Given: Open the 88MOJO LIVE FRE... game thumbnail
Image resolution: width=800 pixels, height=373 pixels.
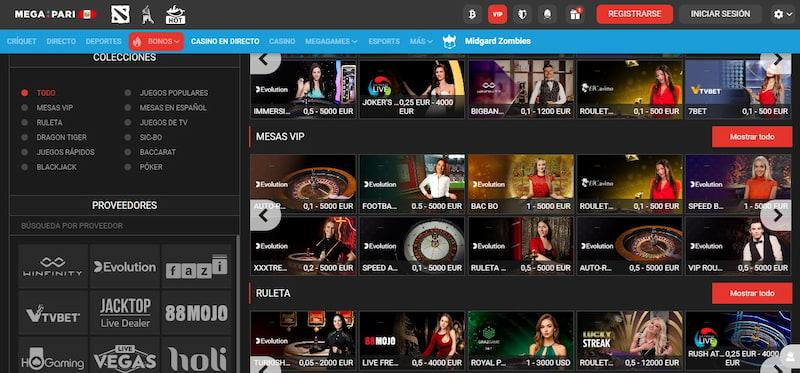Looking at the screenshot, I should (x=412, y=341).
